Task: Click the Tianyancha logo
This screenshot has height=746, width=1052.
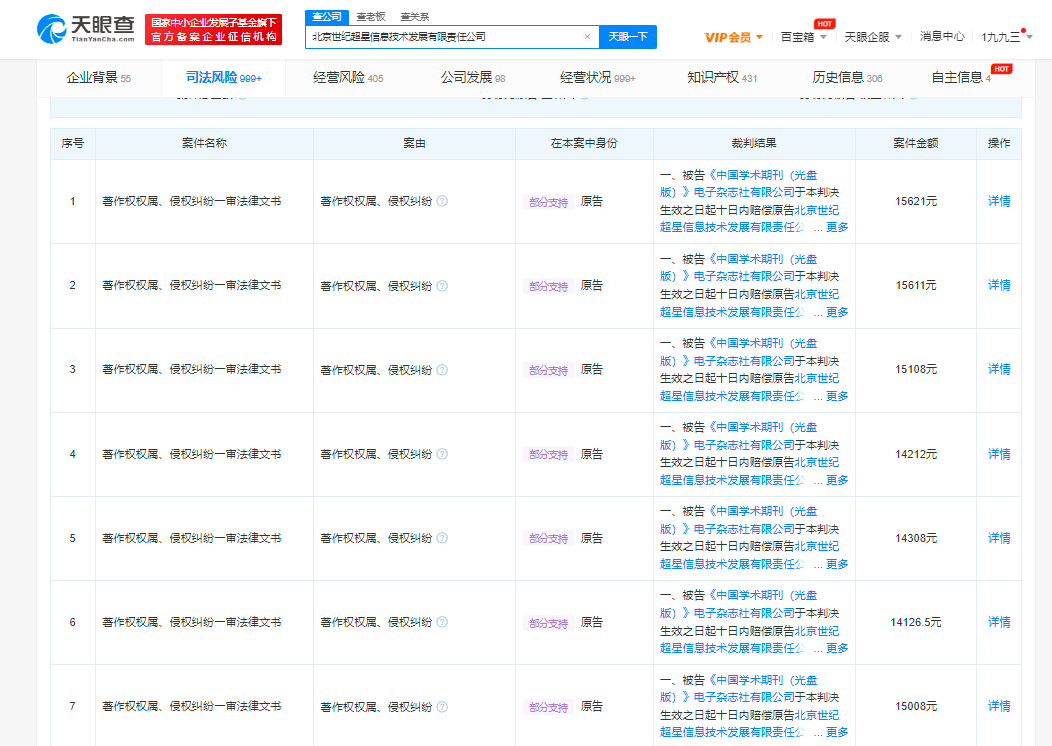Action: click(x=85, y=29)
